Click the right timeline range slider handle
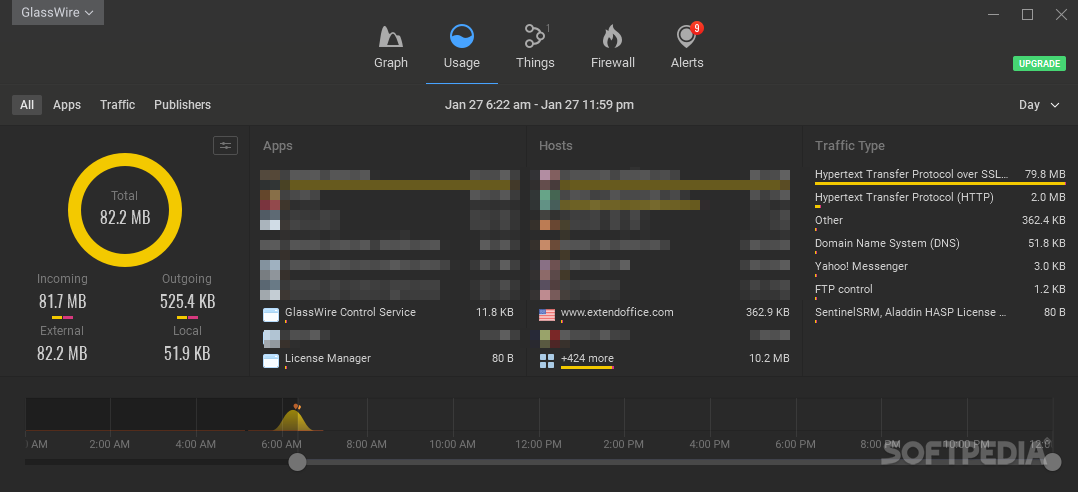Viewport: 1078px width, 492px height. pyautogui.click(x=1053, y=462)
